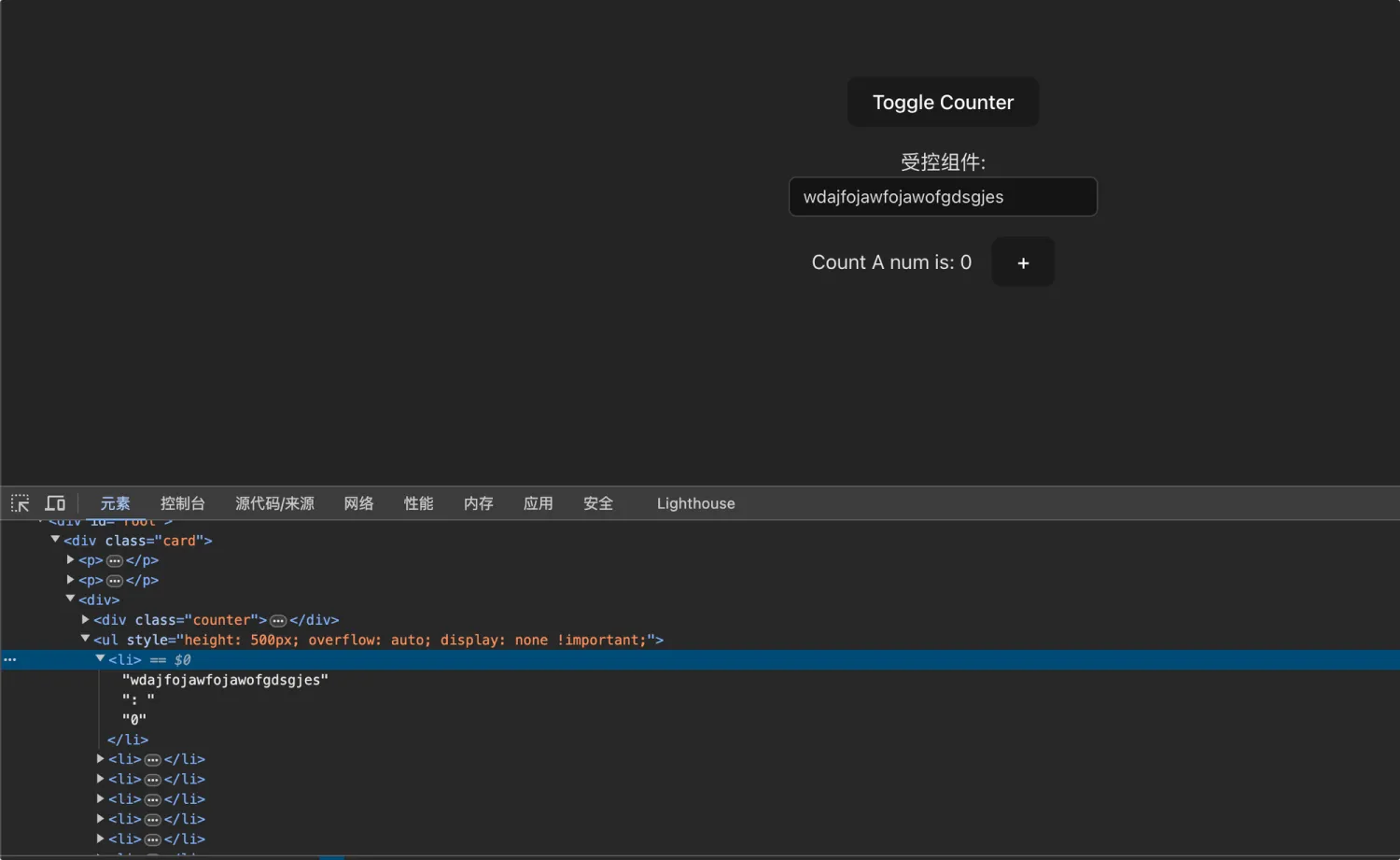Select the inspect element tool
Image resolution: width=1400 pixels, height=860 pixels.
pos(20,503)
